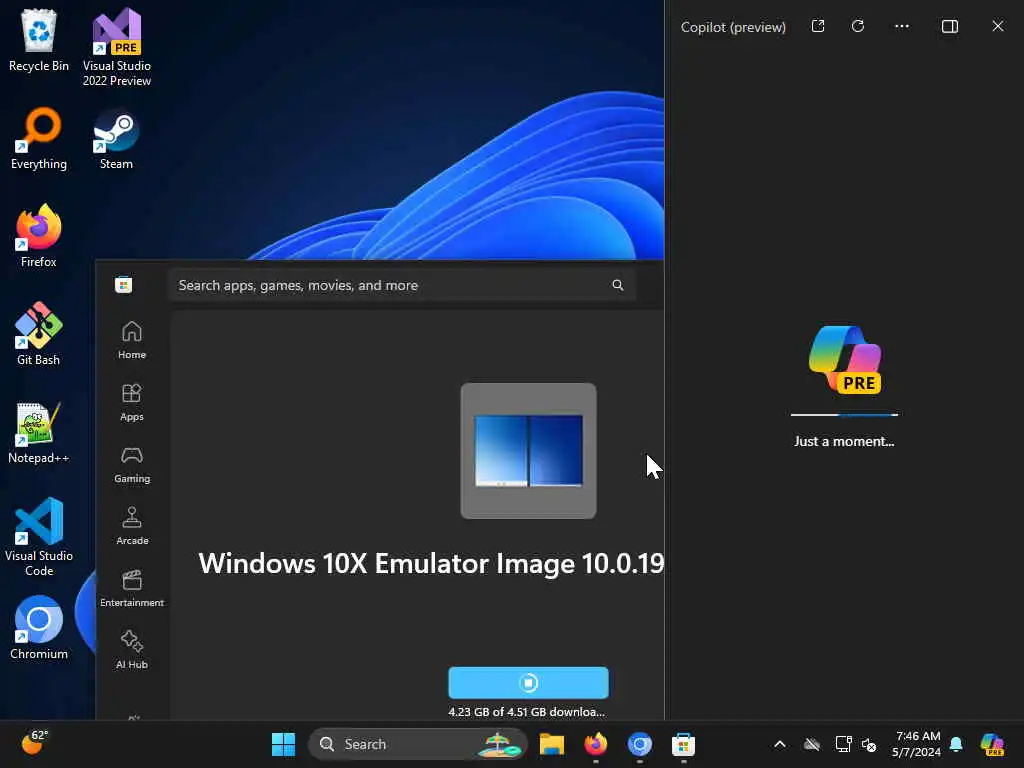The width and height of the screenshot is (1024, 768).
Task: Select the Git Bash desktop shortcut
Action: (39, 334)
